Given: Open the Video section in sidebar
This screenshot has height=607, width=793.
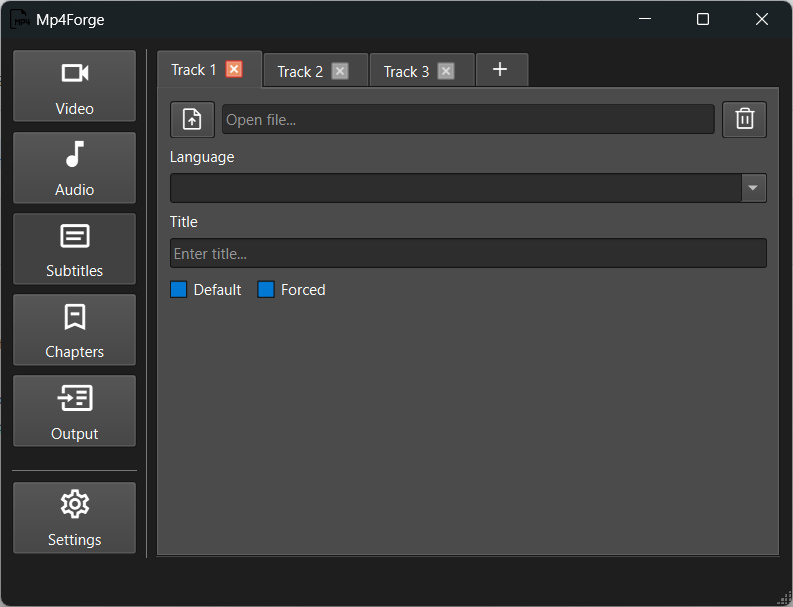Looking at the screenshot, I should point(74,86).
